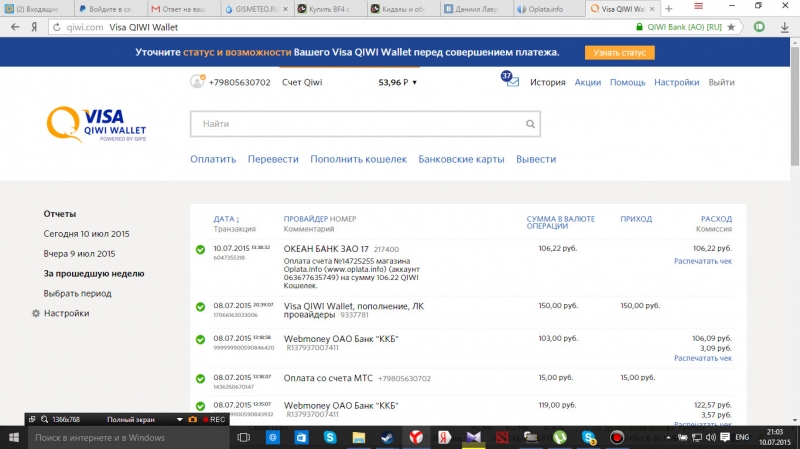Click the Visa QIWI Wallet logo
Image resolution: width=800 pixels, height=449 pixels.
coord(96,124)
